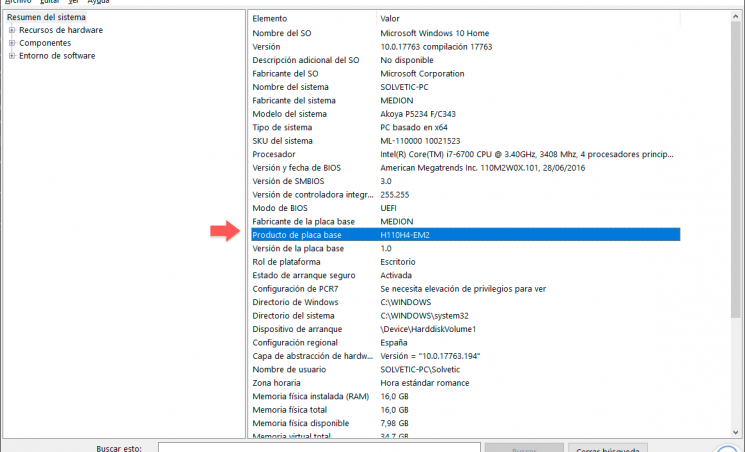Click the Activada value
Screen dimensions: 745x452
(396, 275)
